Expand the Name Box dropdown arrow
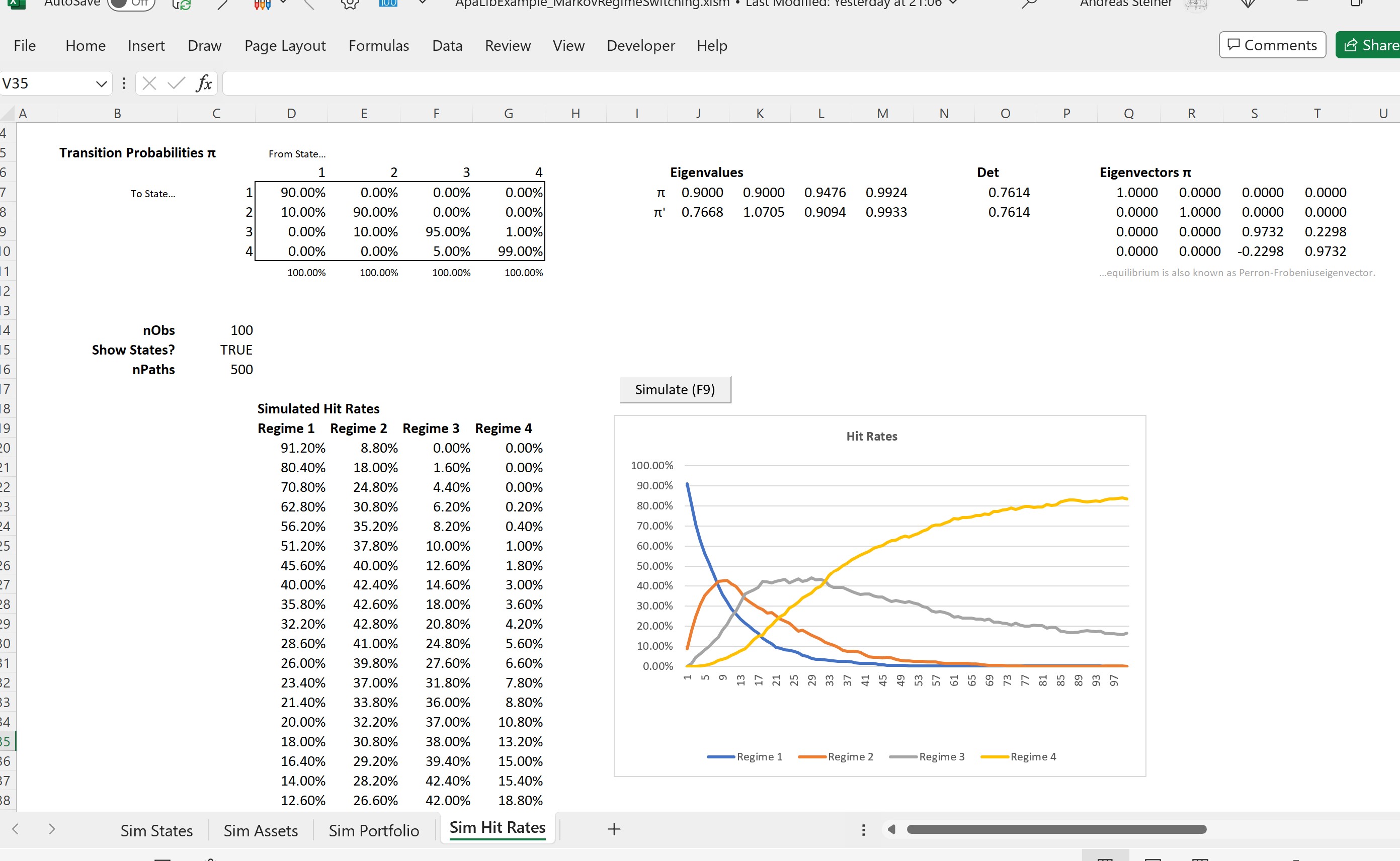Screen dimensions: 1400x861 [102, 83]
